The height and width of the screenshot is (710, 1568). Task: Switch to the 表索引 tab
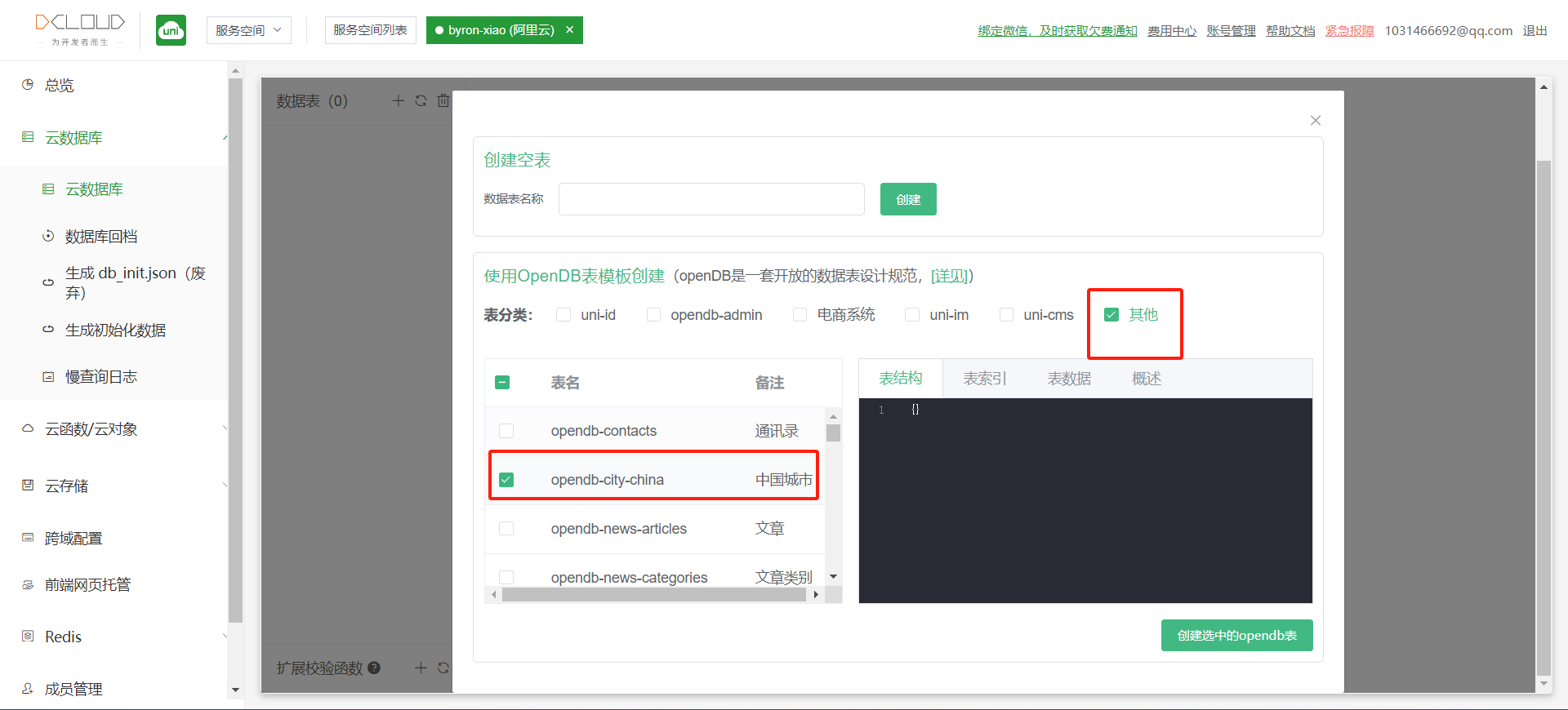point(985,379)
